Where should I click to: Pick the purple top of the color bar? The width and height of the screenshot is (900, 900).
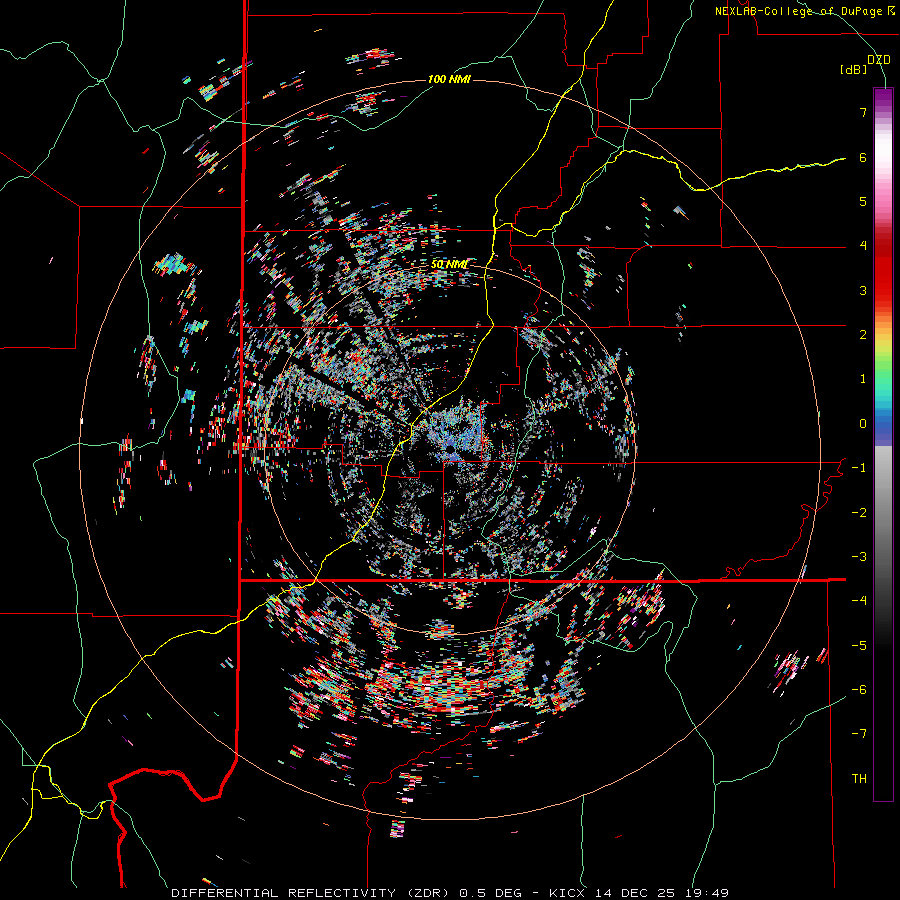[883, 96]
